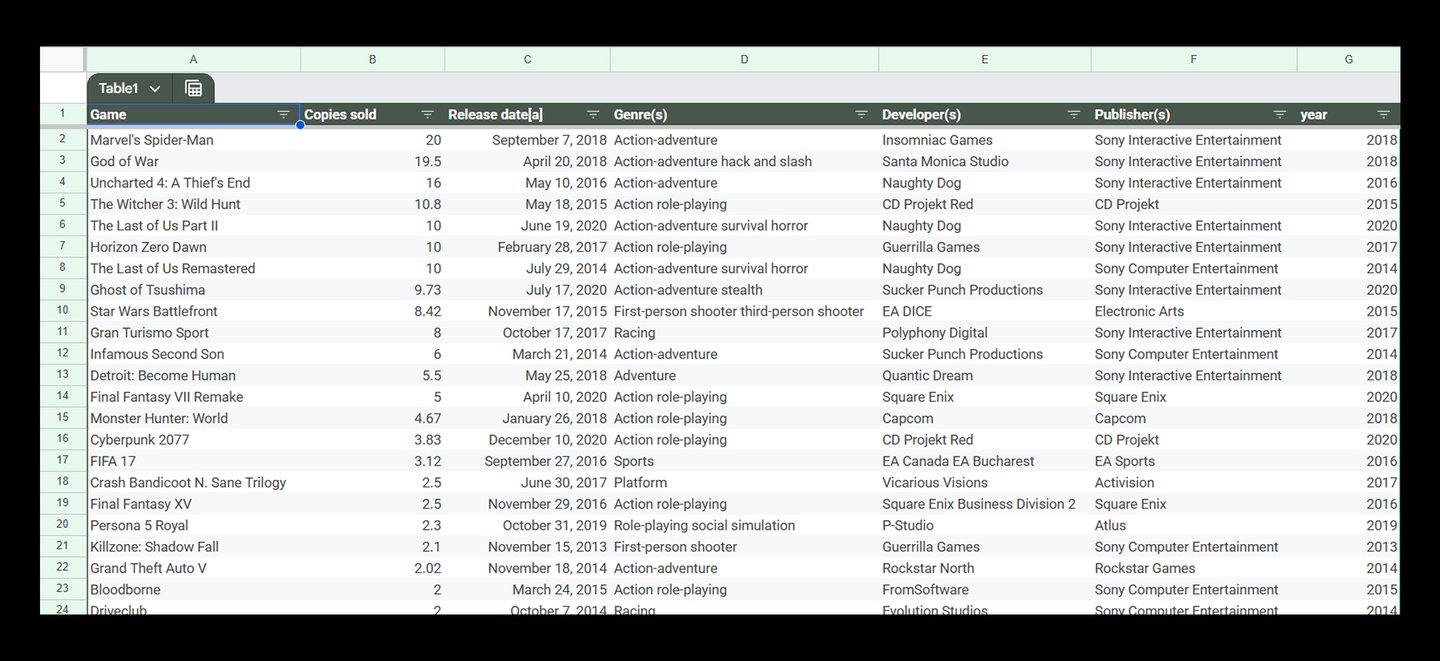Select the Ghost of Tsushima cell
Image resolution: width=1440 pixels, height=661 pixels.
pos(193,290)
